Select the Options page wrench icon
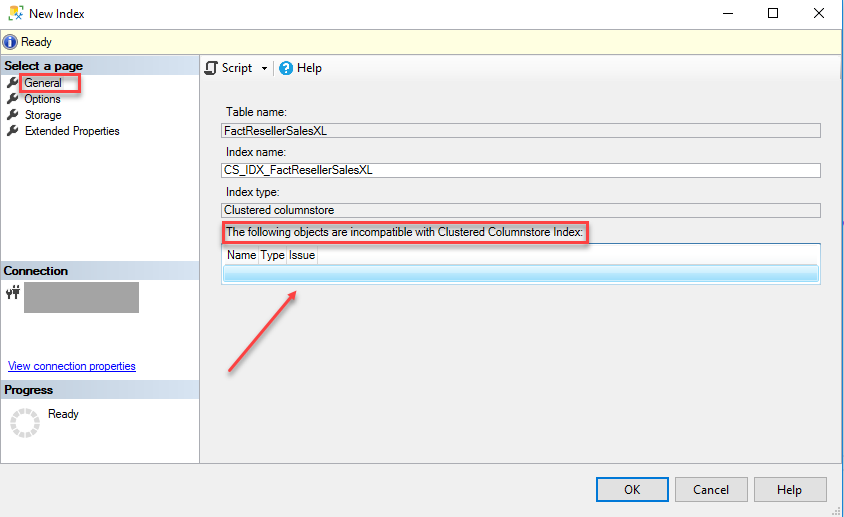844x517 pixels. click(12, 99)
